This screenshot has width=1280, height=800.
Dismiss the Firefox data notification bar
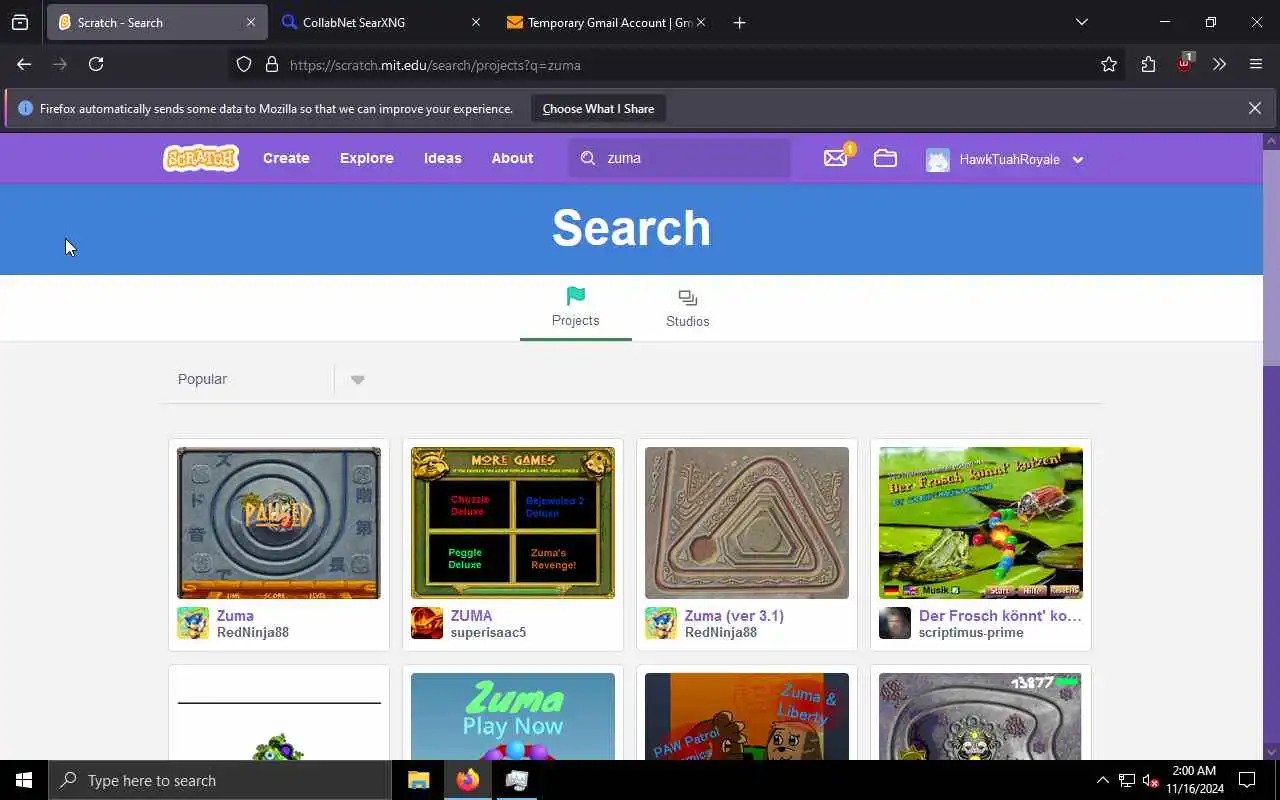[1255, 108]
